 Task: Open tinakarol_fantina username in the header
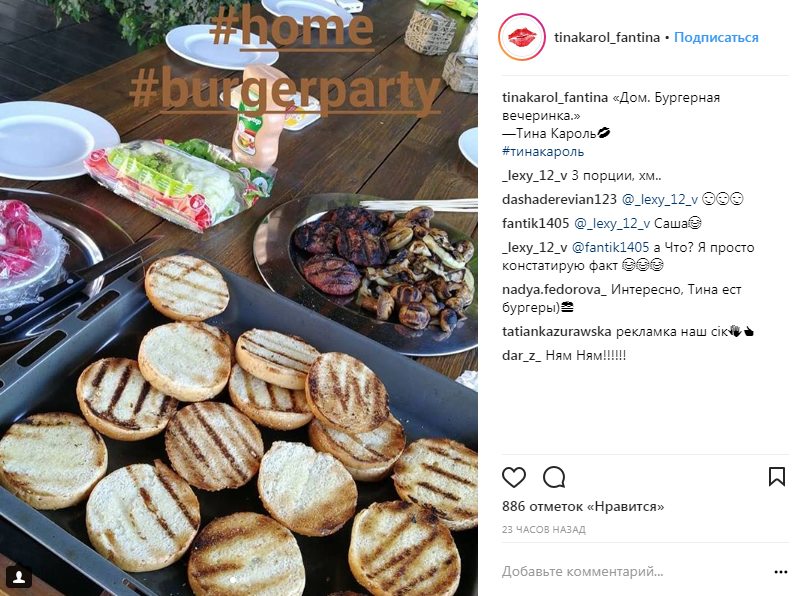tap(607, 37)
